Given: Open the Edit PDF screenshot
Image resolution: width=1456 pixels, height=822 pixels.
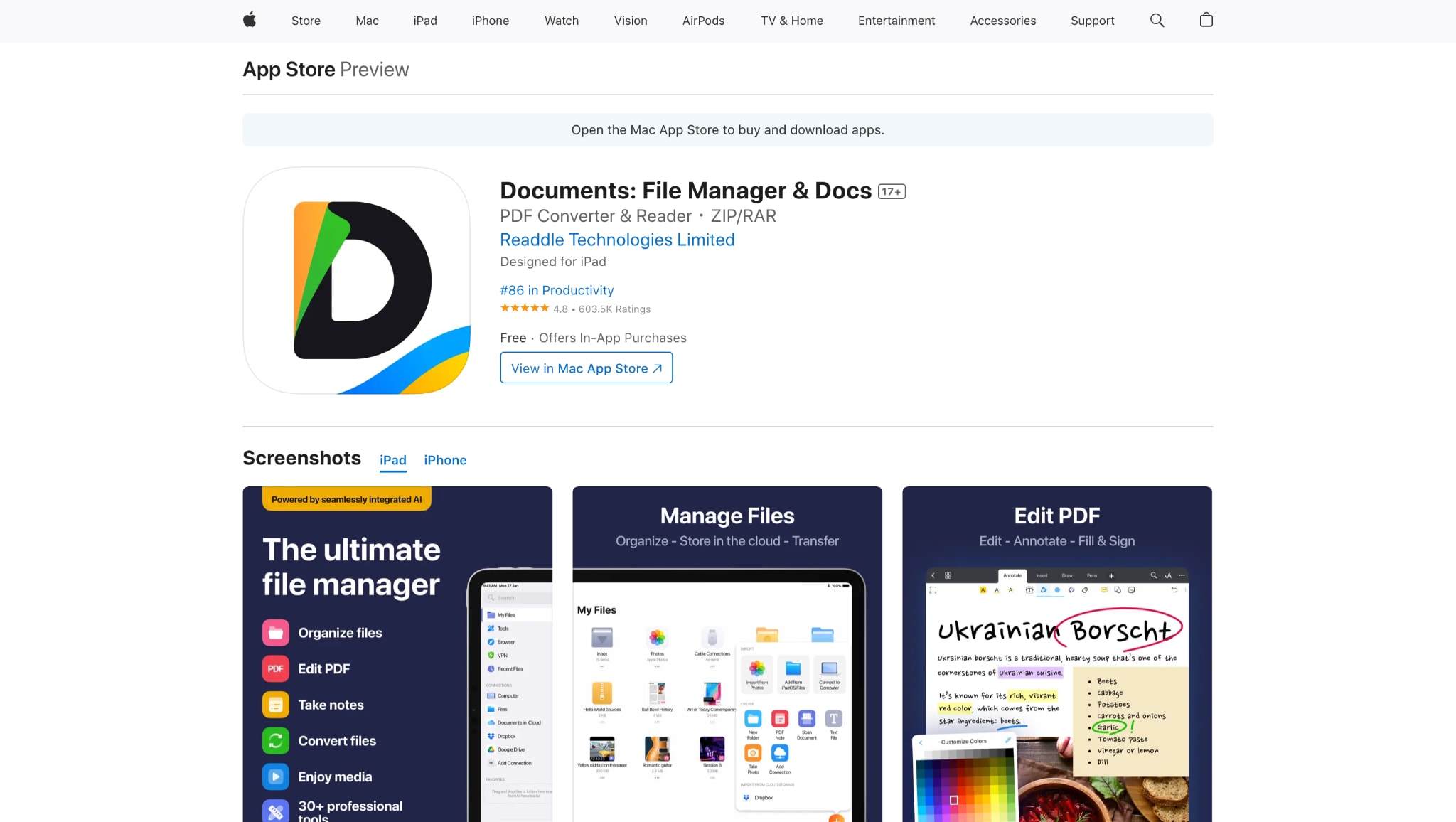Looking at the screenshot, I should [x=1057, y=654].
